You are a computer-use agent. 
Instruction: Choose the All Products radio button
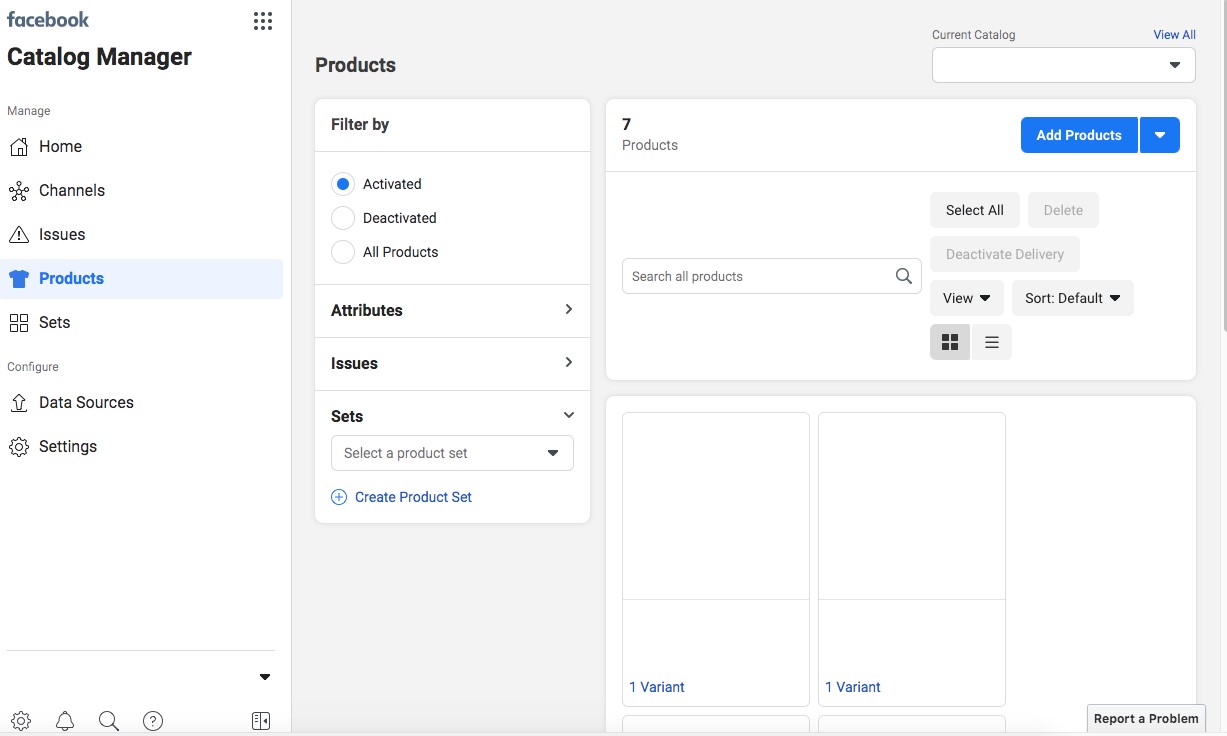pyautogui.click(x=343, y=252)
